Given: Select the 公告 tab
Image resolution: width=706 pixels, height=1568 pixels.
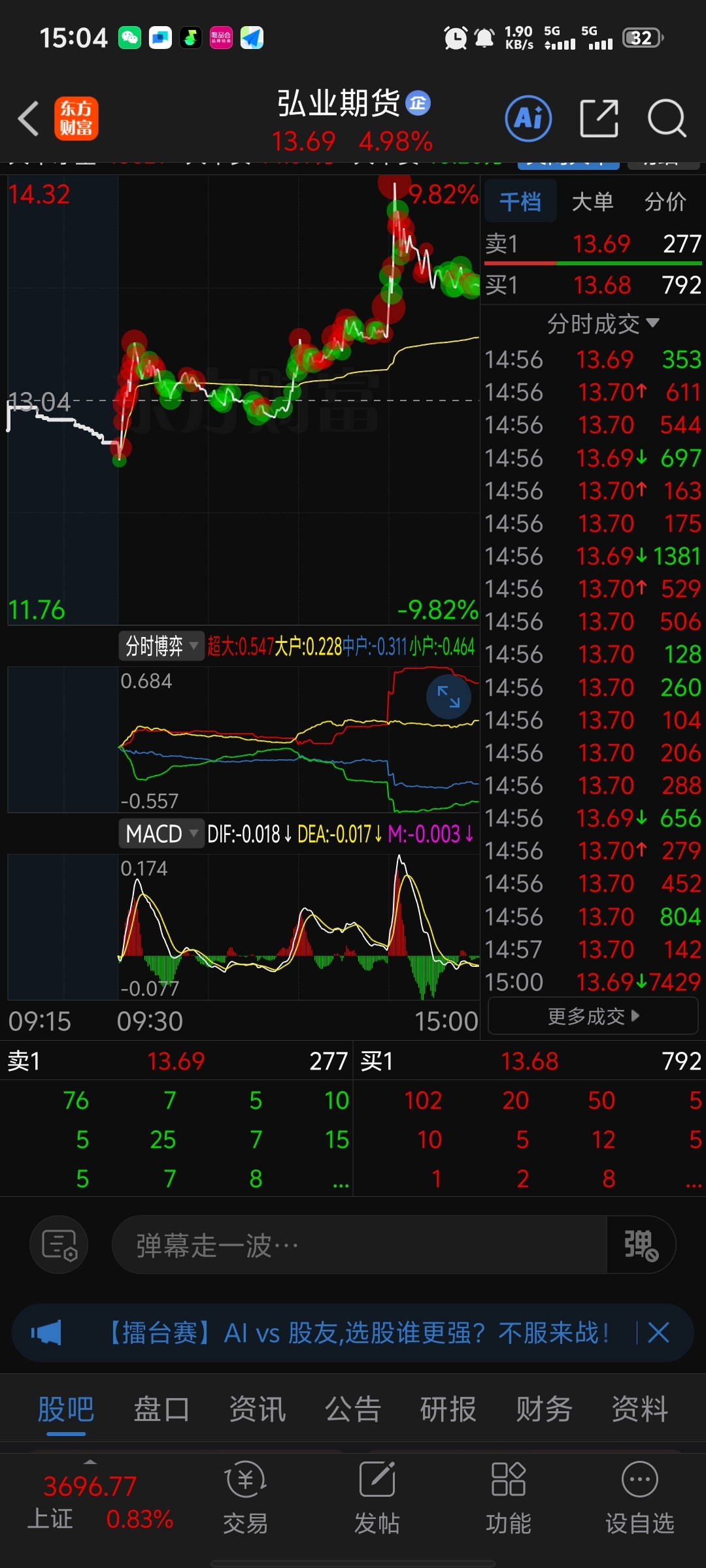Looking at the screenshot, I should [353, 1409].
